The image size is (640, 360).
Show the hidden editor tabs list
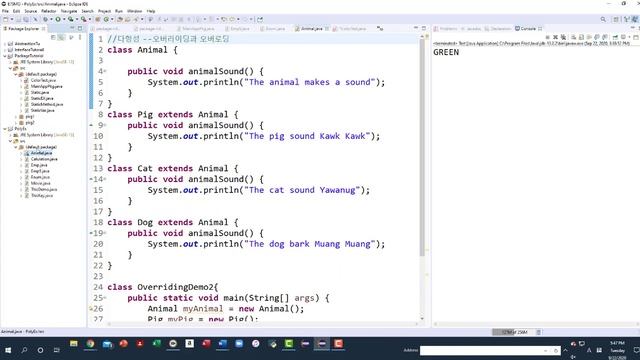click(380, 29)
